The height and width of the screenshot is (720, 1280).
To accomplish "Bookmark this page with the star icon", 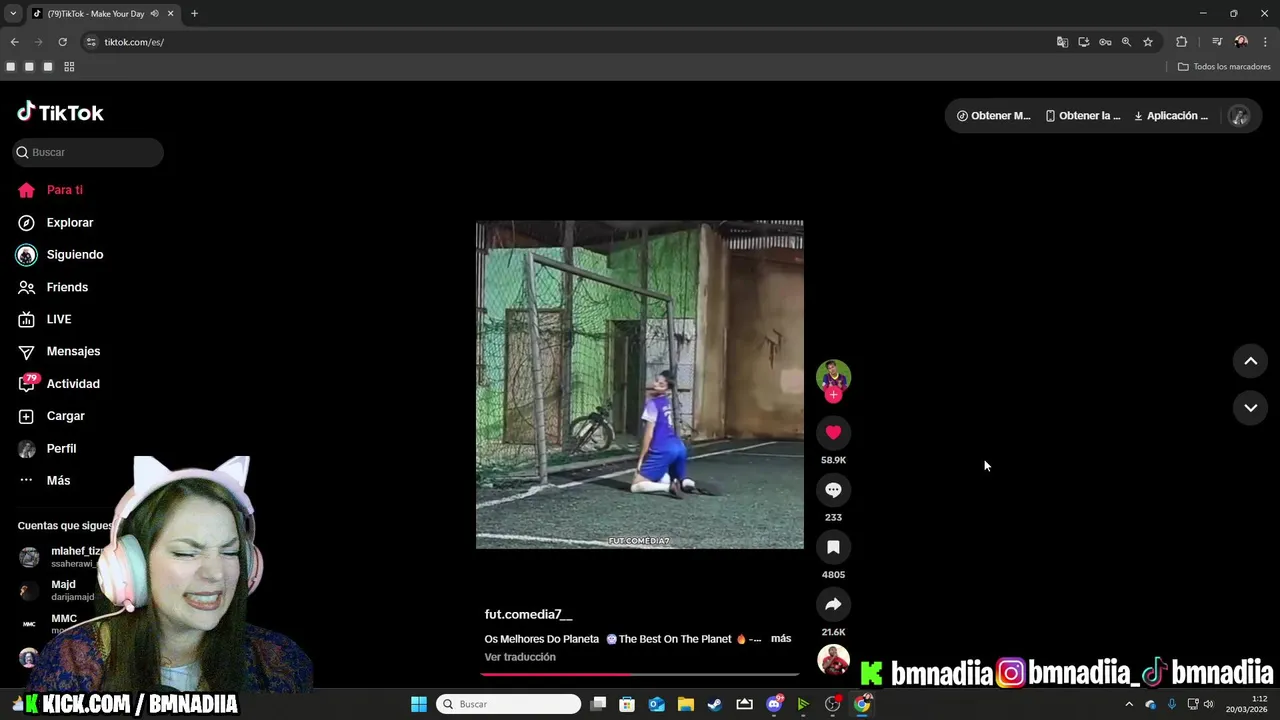I will (1148, 42).
